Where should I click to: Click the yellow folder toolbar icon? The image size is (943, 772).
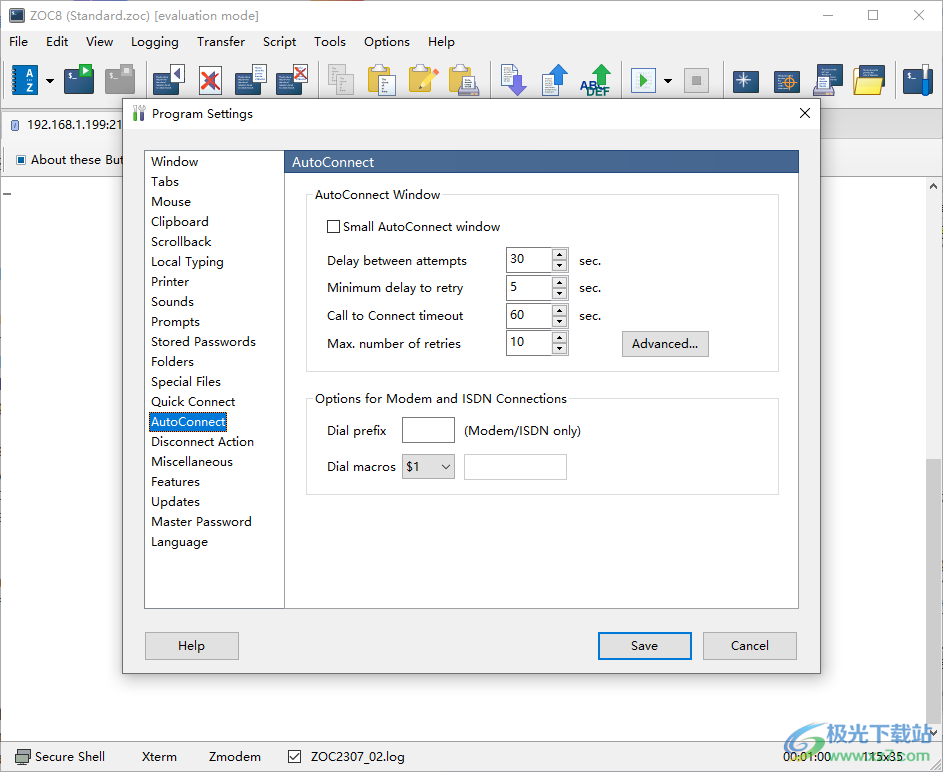(x=869, y=80)
